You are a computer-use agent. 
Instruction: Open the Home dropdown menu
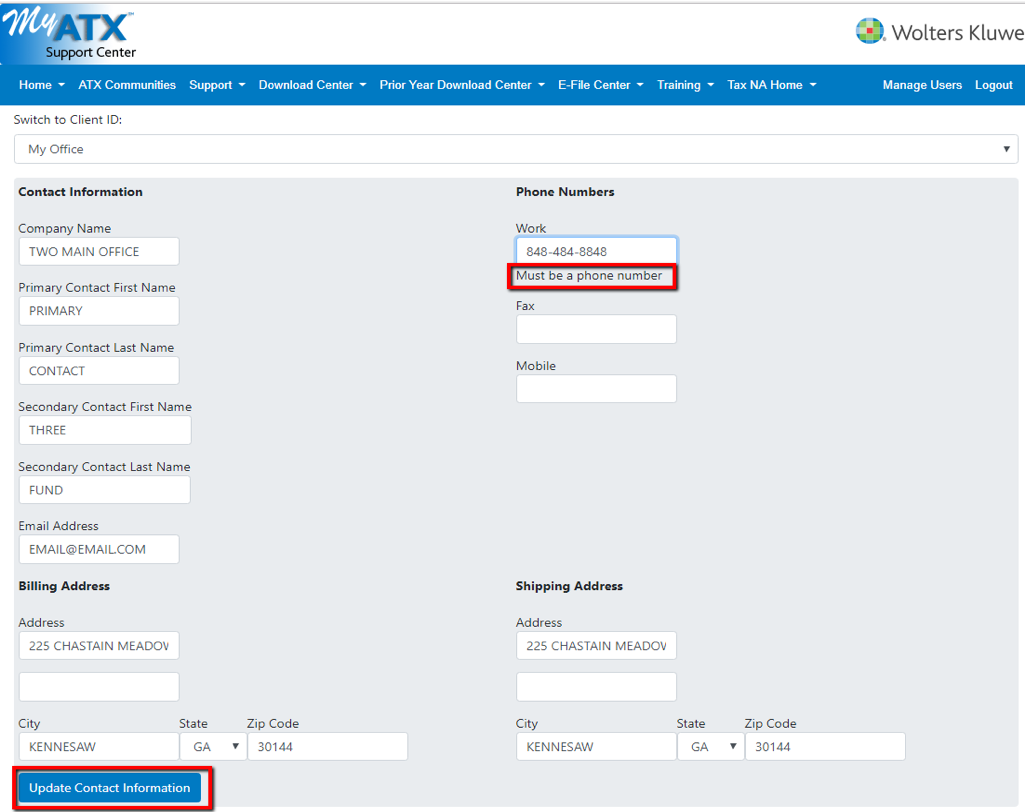click(x=41, y=85)
